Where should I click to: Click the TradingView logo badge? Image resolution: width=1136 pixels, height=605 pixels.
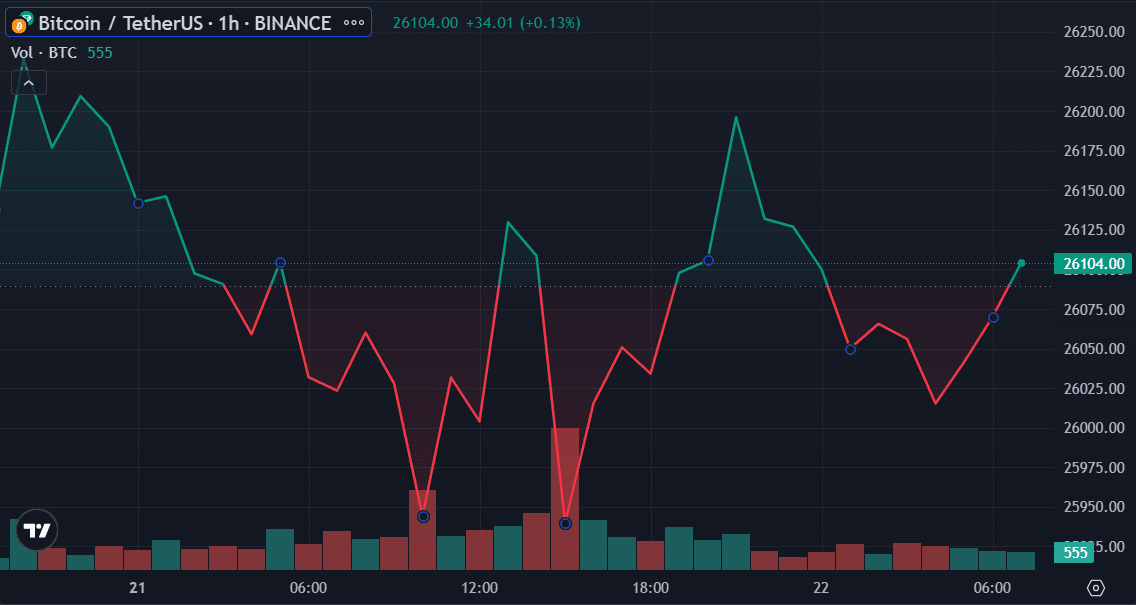(37, 530)
